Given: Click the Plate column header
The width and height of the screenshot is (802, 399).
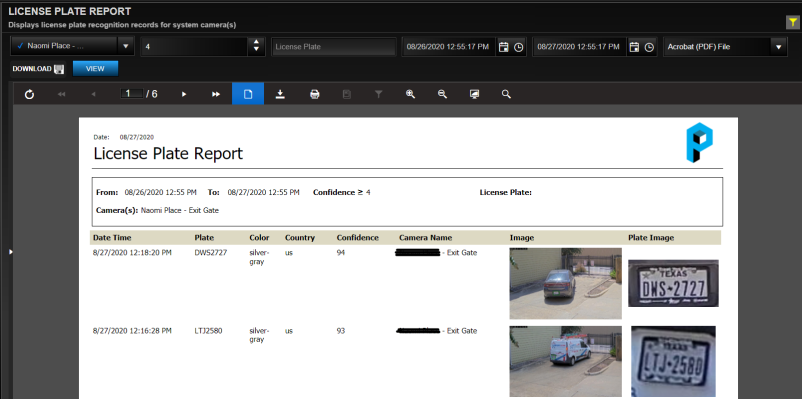Looking at the screenshot, I should point(204,238).
